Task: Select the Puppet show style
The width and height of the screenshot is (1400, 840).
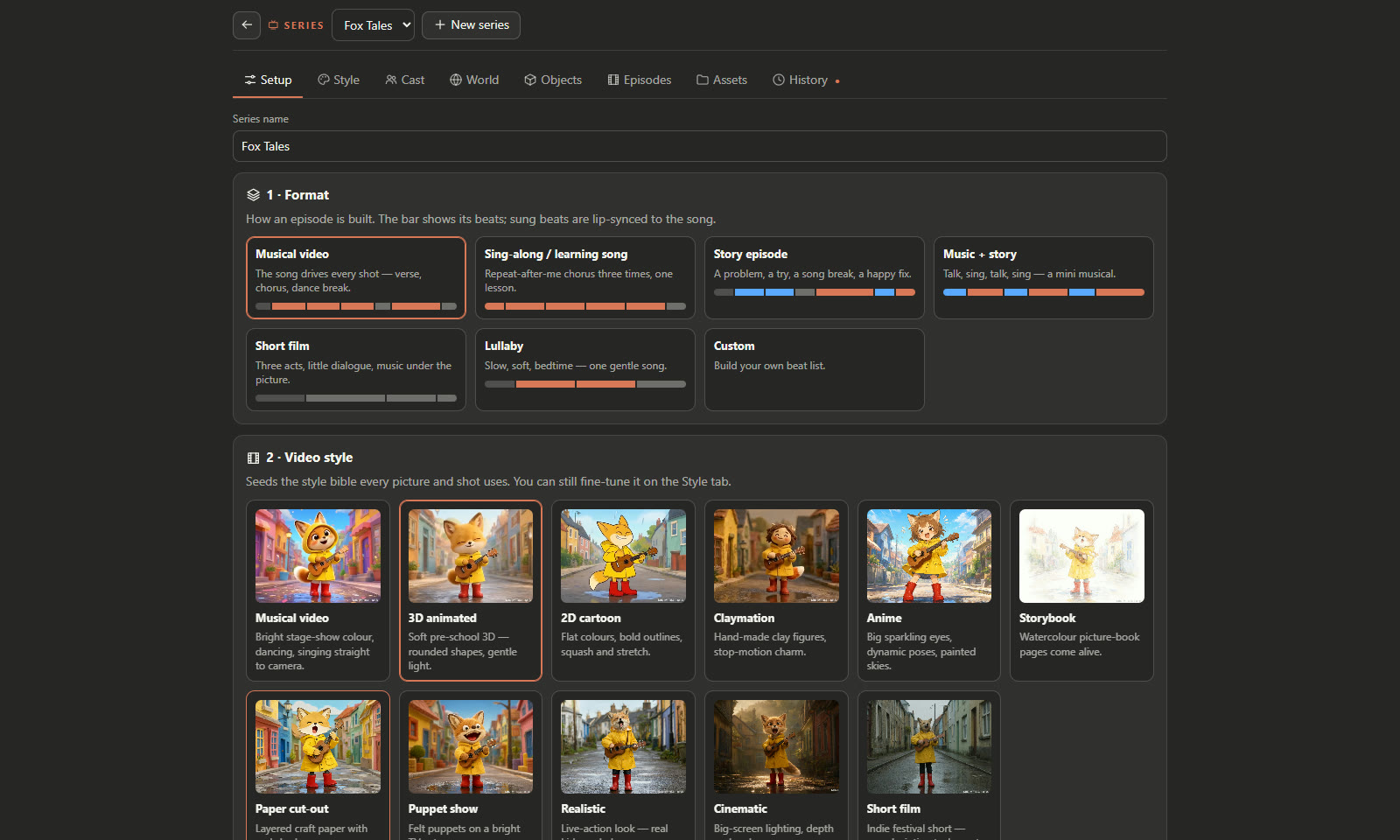Action: point(471,766)
